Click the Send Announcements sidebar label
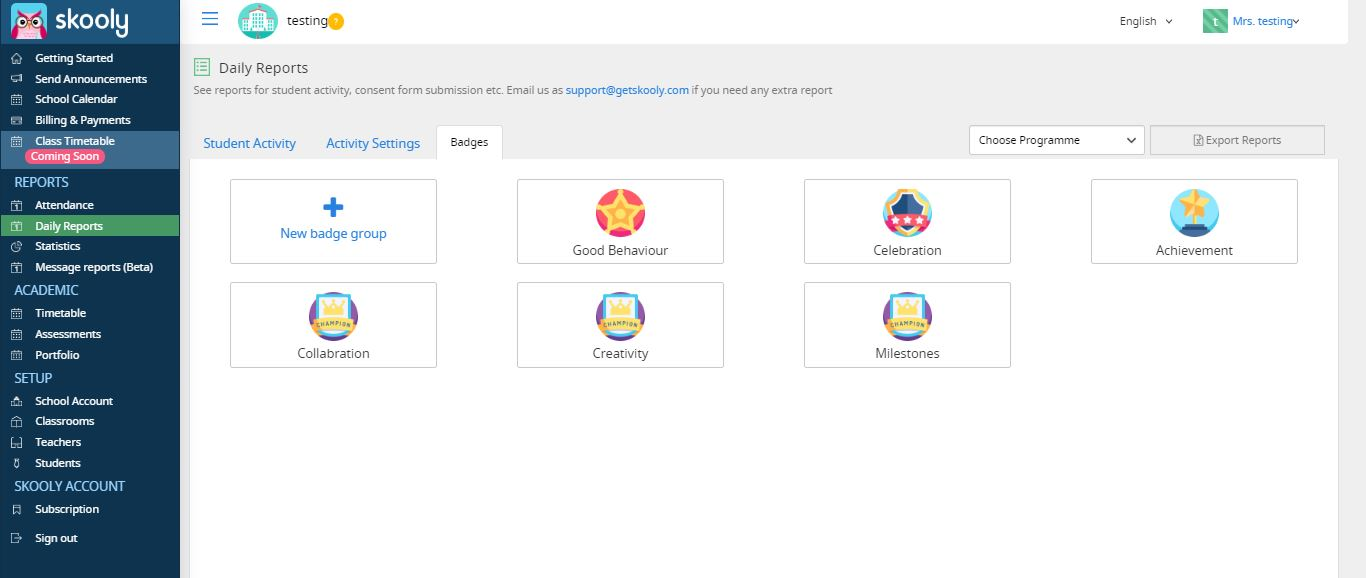Screen dimensions: 1366x578 pyautogui.click(x=91, y=79)
